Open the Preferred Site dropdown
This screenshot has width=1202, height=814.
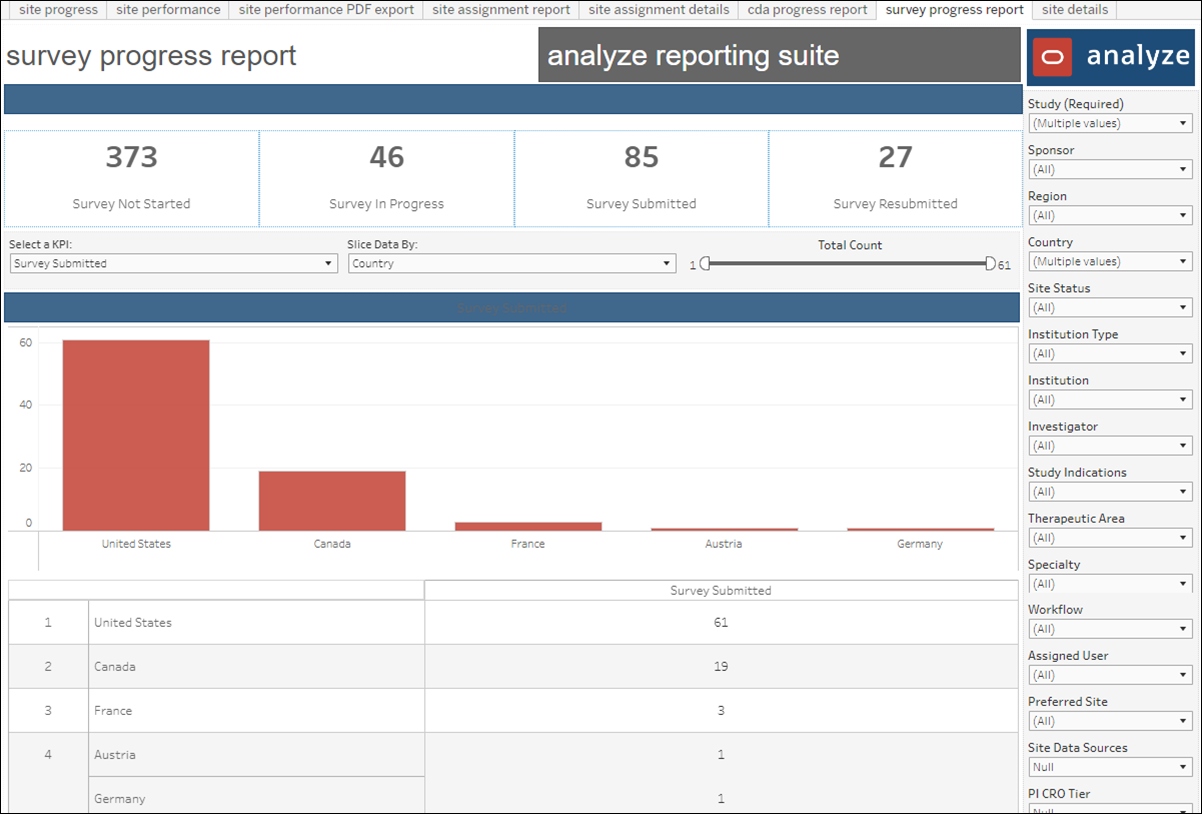click(1110, 721)
